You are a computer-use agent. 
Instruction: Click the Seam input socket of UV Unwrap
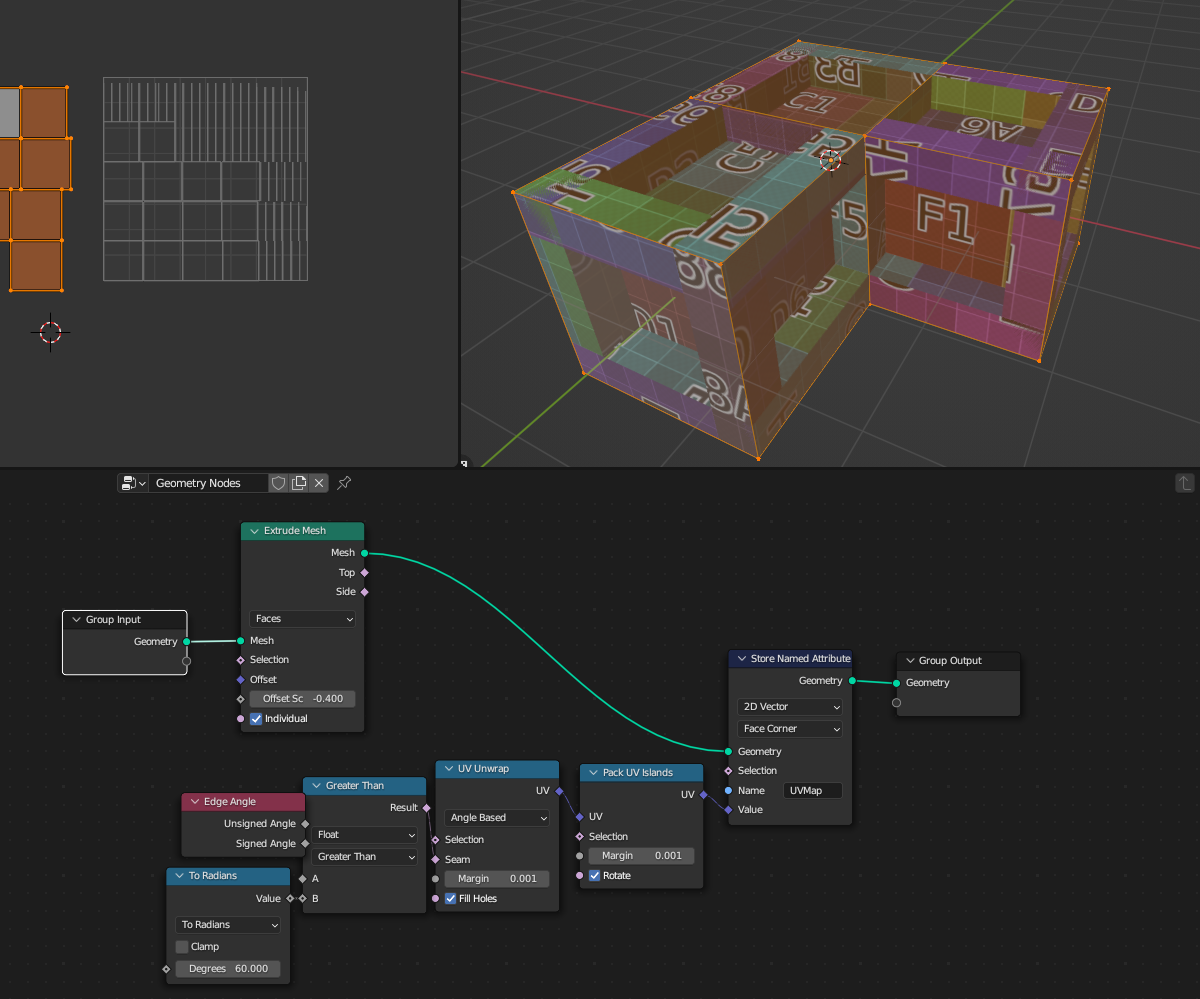(x=435, y=860)
